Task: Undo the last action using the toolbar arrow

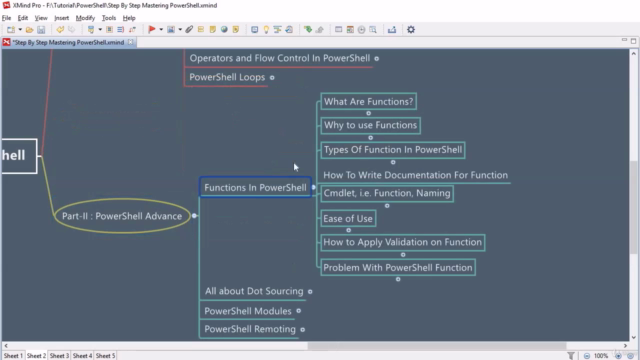Action: click(60, 29)
